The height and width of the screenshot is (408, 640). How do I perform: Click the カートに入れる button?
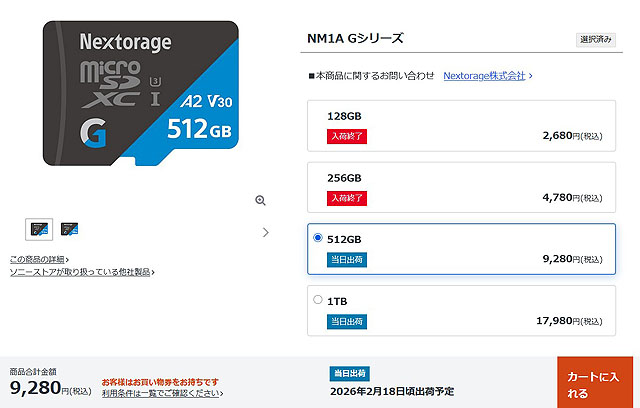click(597, 382)
